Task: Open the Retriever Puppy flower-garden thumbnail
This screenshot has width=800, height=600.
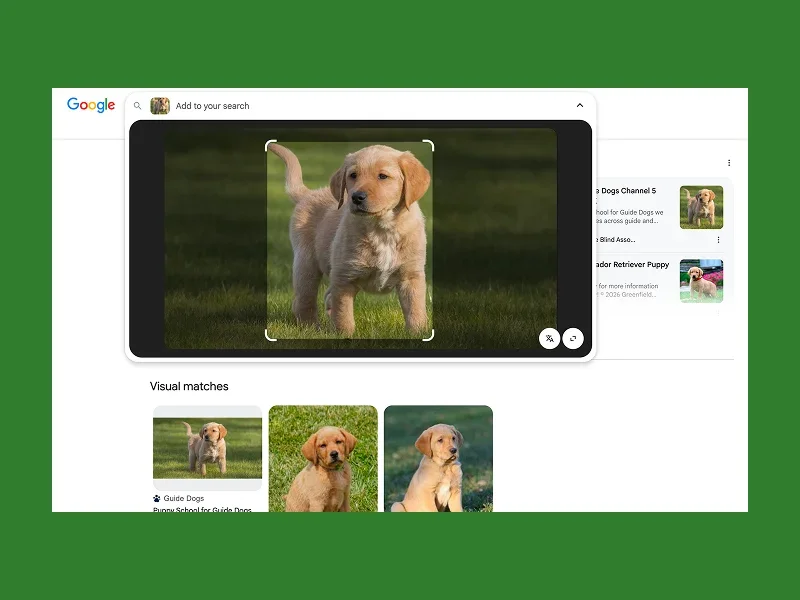Action: tap(702, 281)
